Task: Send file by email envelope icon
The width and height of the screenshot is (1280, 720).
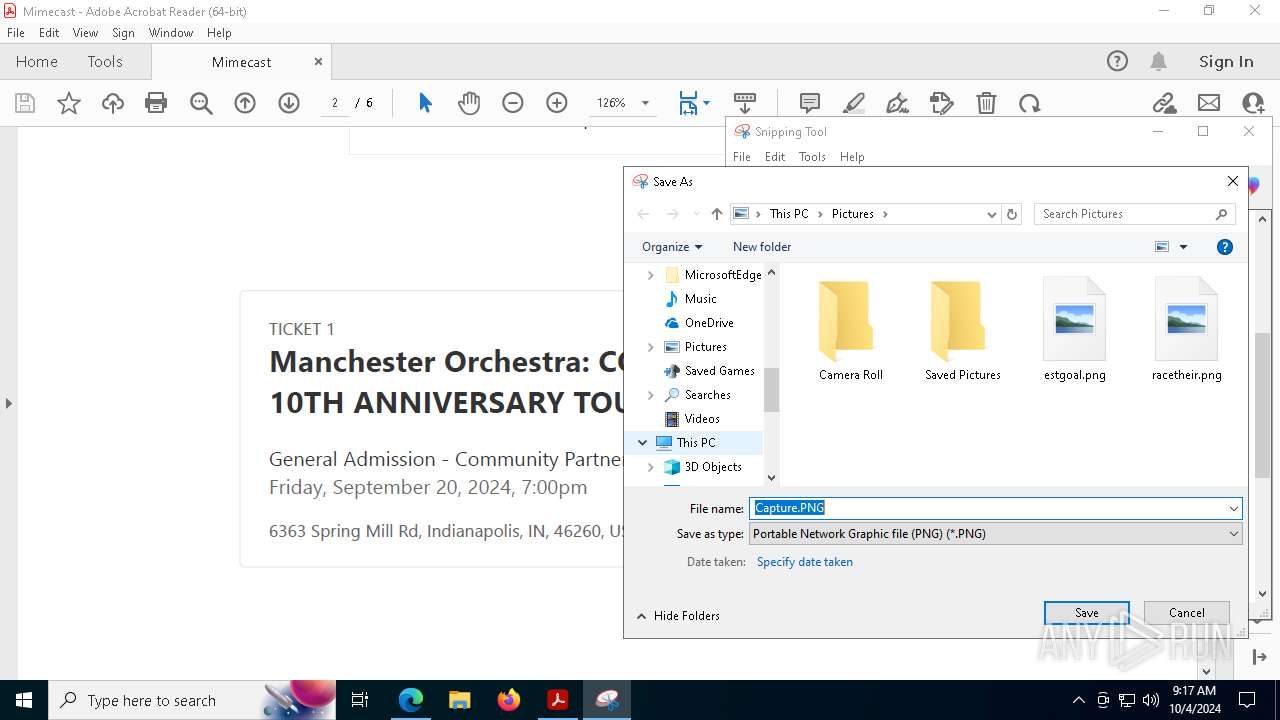Action: coord(1209,103)
